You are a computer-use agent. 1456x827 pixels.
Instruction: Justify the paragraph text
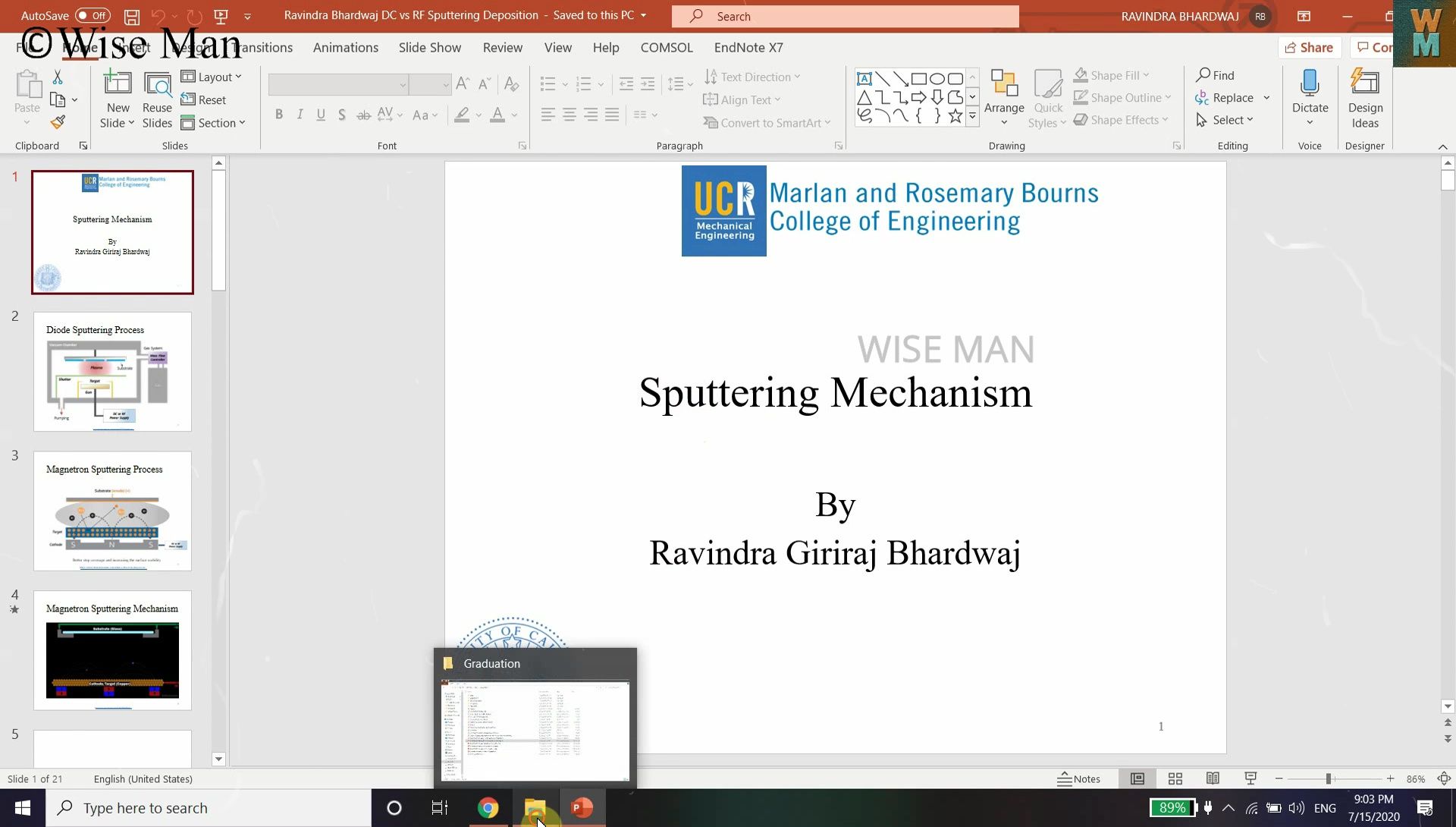[612, 115]
